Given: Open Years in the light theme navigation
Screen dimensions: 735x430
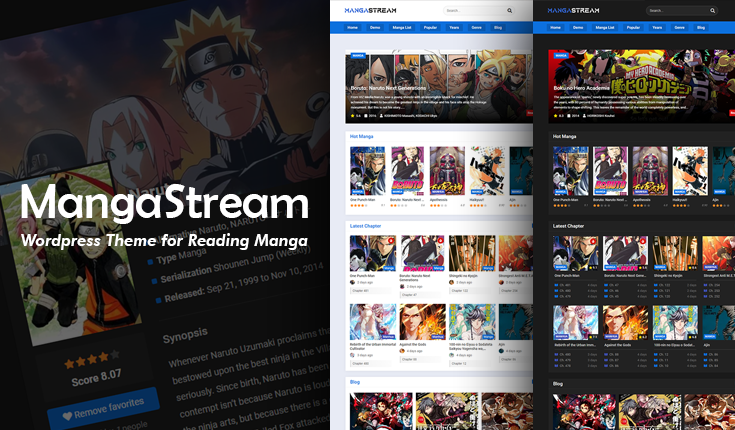Looking at the screenshot, I should 454,28.
